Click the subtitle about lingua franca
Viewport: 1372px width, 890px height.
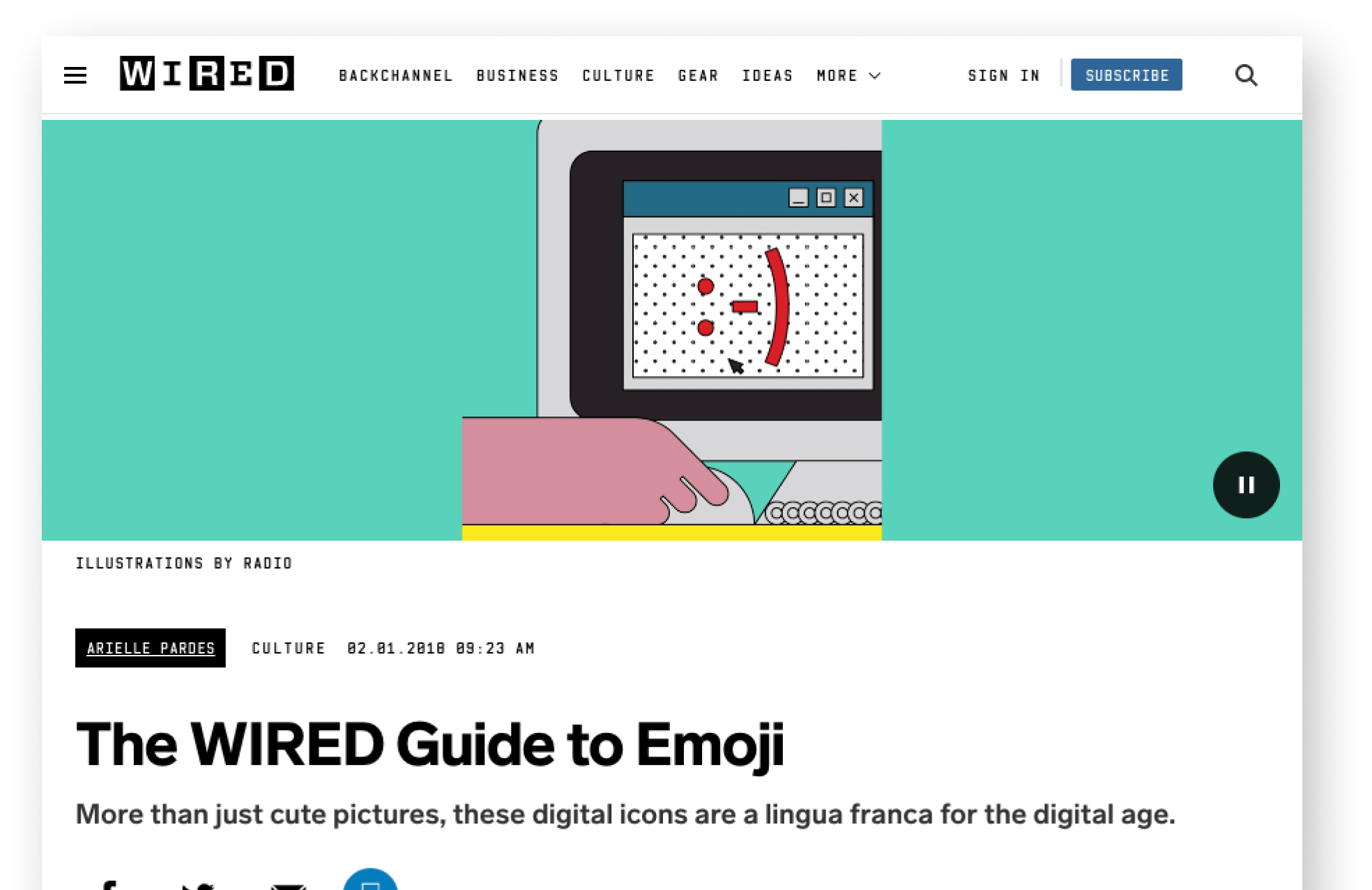(625, 814)
